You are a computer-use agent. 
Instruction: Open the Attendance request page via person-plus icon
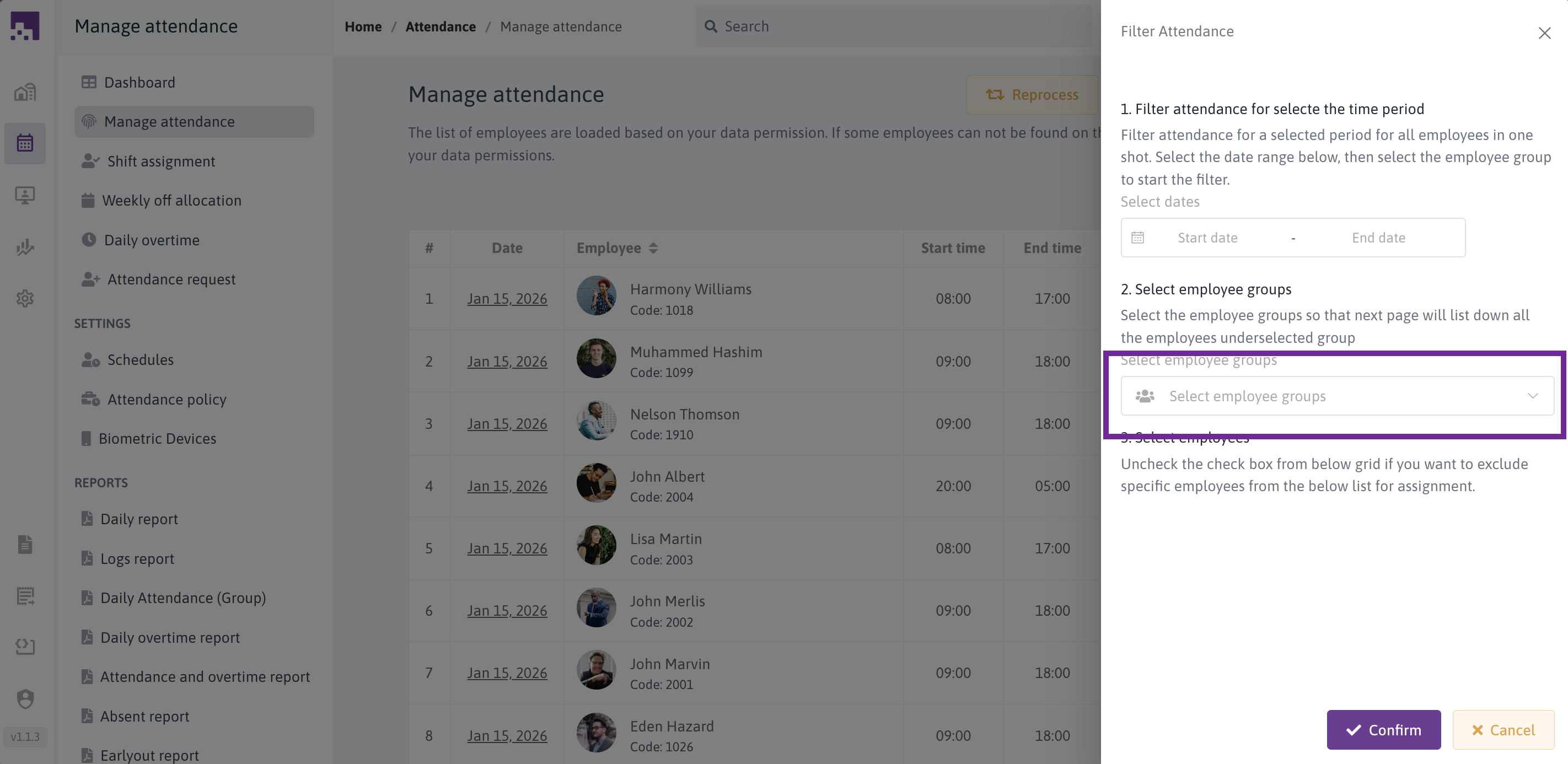(89, 279)
